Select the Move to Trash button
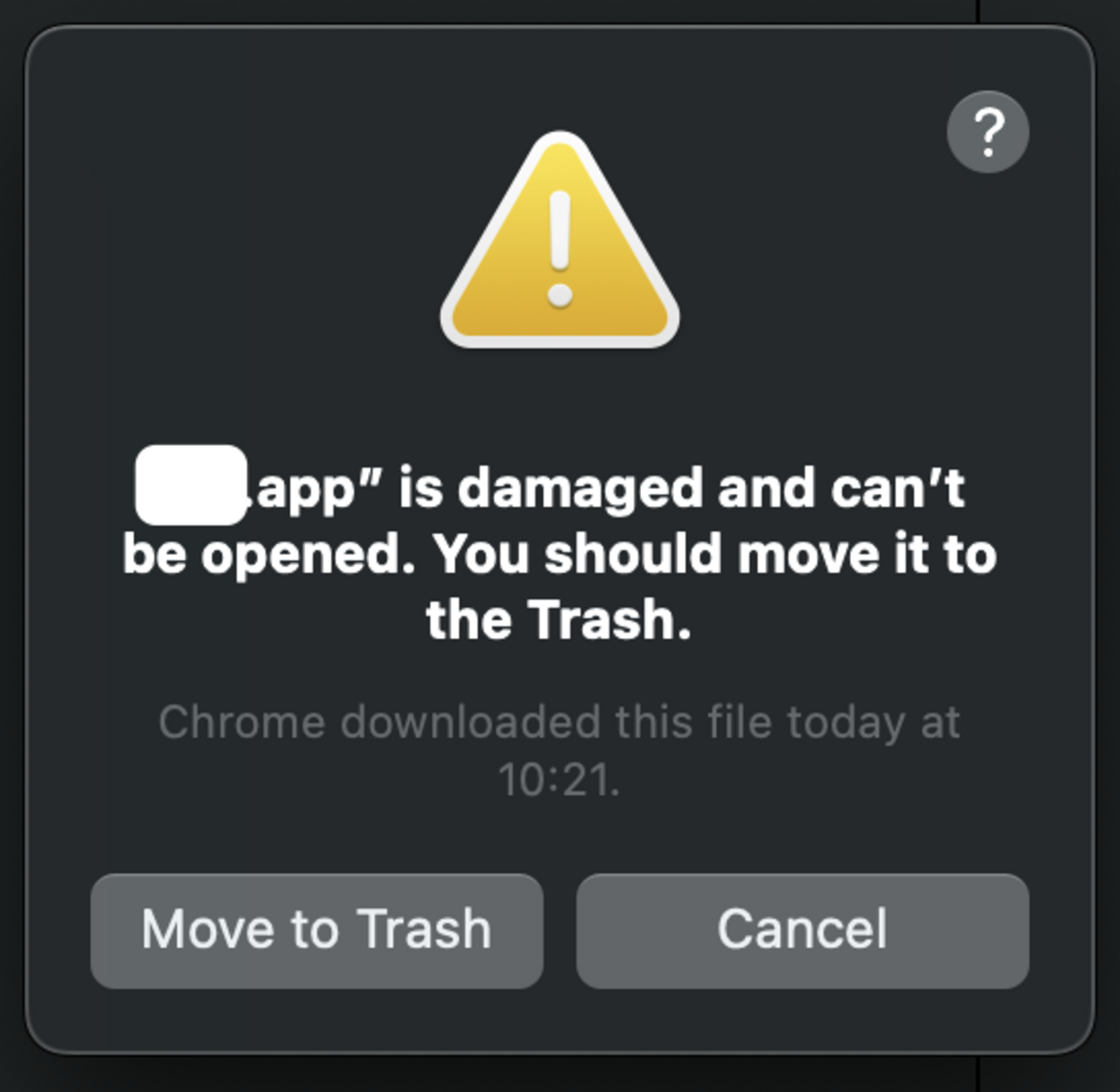The height and width of the screenshot is (1092, 1120). pyautogui.click(x=317, y=931)
